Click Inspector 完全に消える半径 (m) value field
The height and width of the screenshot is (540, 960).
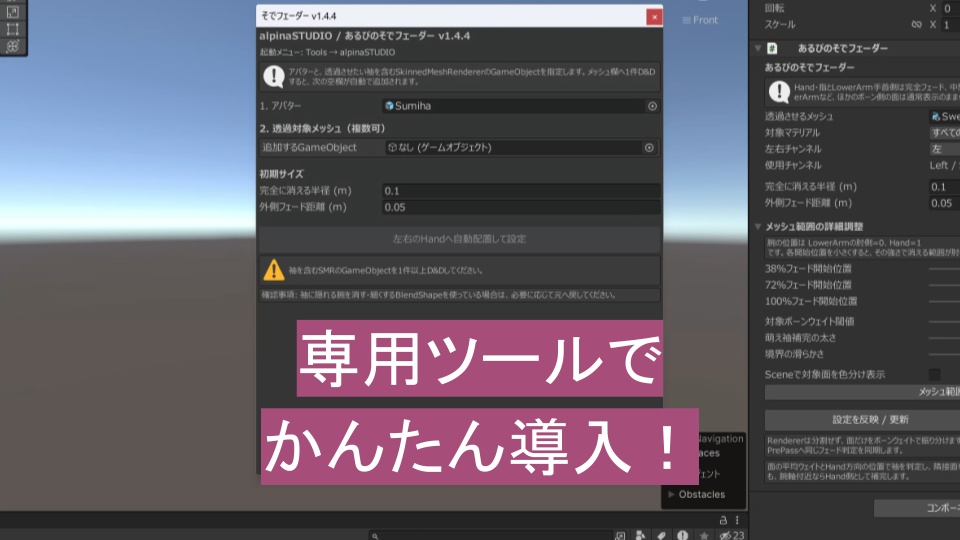pos(945,187)
